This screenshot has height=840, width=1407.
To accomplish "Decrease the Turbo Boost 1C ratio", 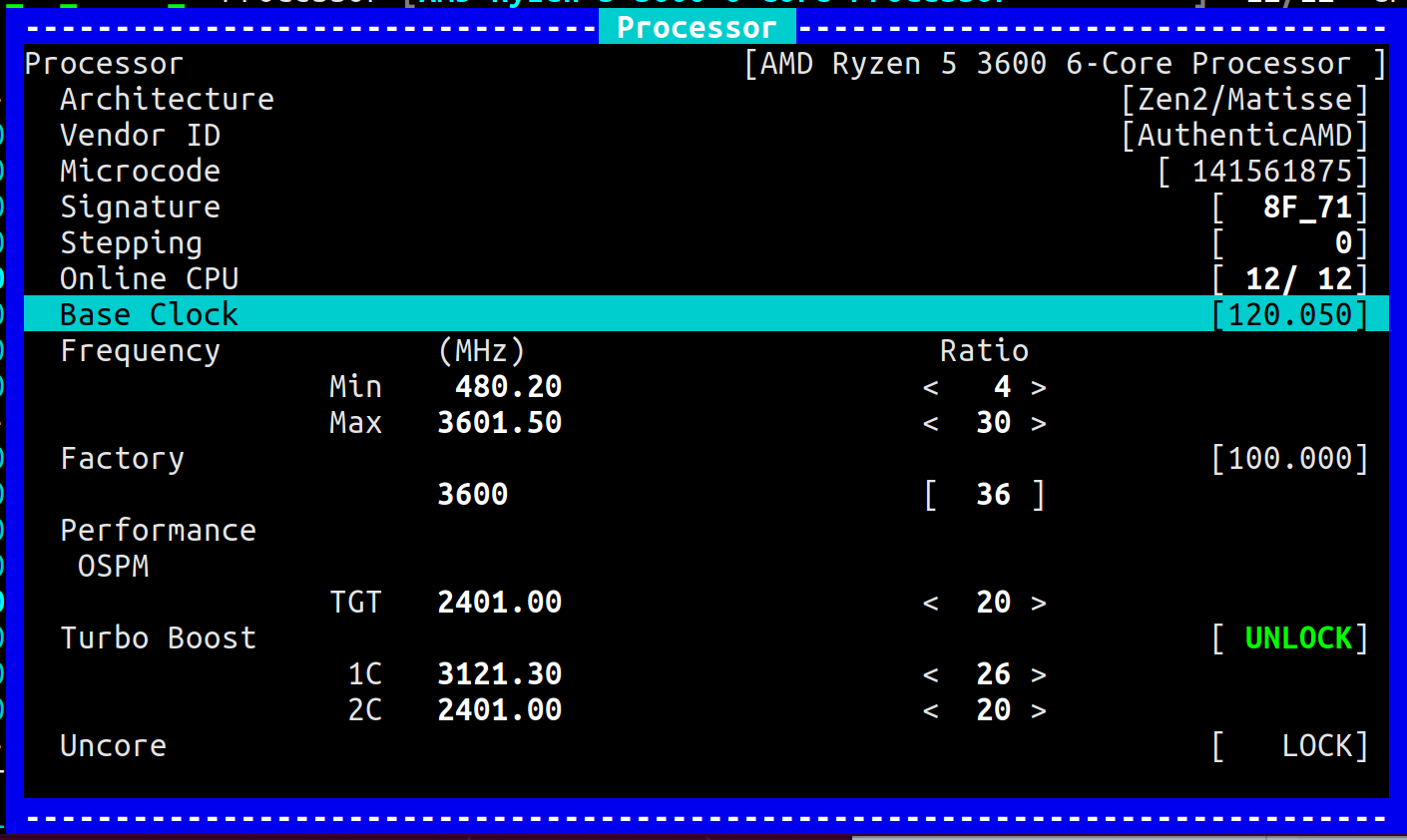I will click(931, 674).
